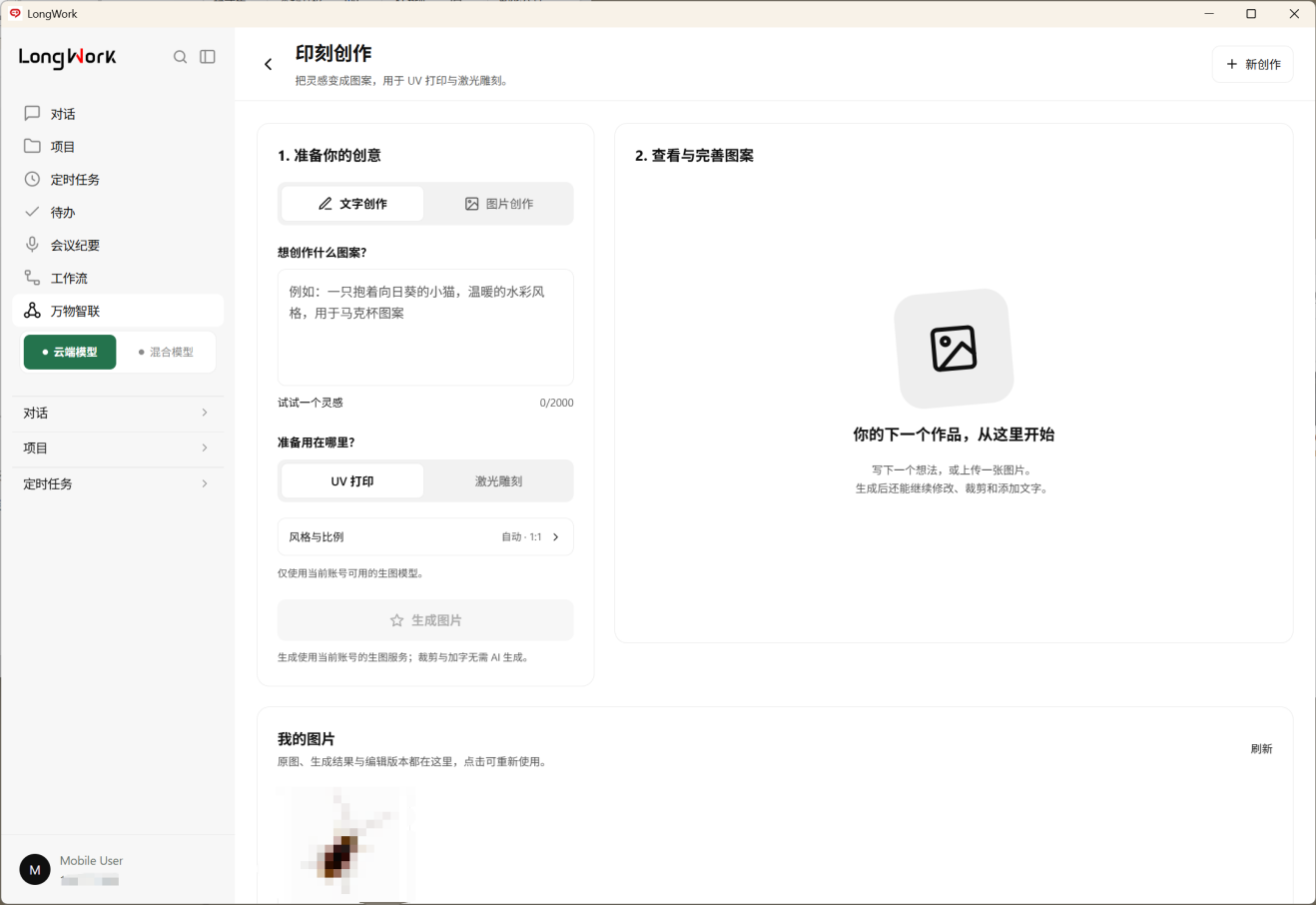This screenshot has width=1316, height=905.
Task: Open 待办 checkmark icon item
Action: coord(32,212)
